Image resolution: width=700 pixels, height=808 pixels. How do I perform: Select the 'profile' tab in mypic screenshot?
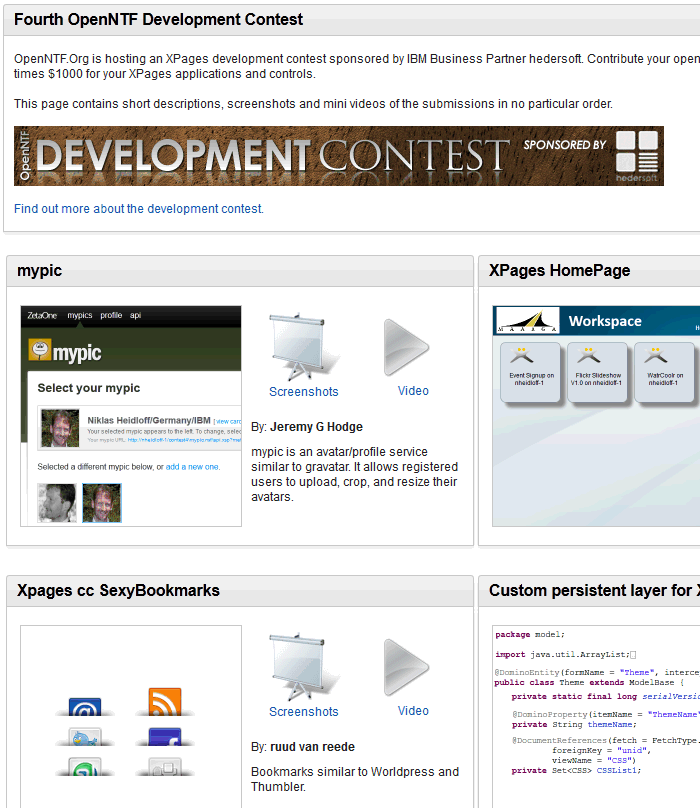(x=111, y=315)
